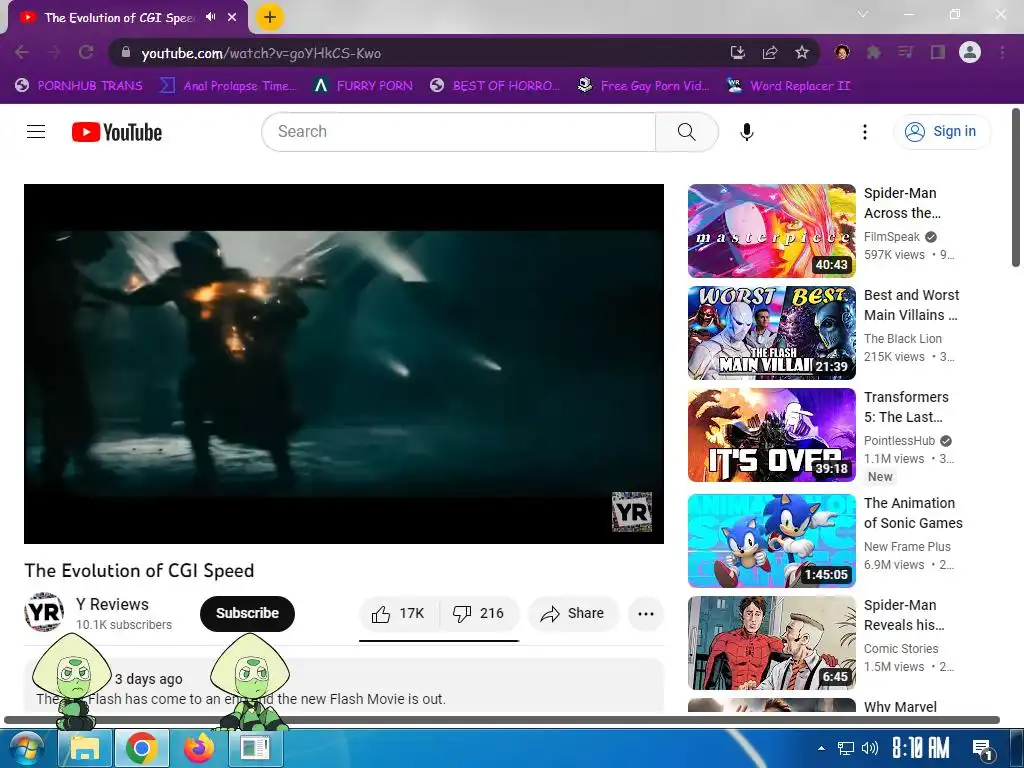Click the title The Animation of Sonic Games
This screenshot has height=768, width=1024.
[x=913, y=513]
